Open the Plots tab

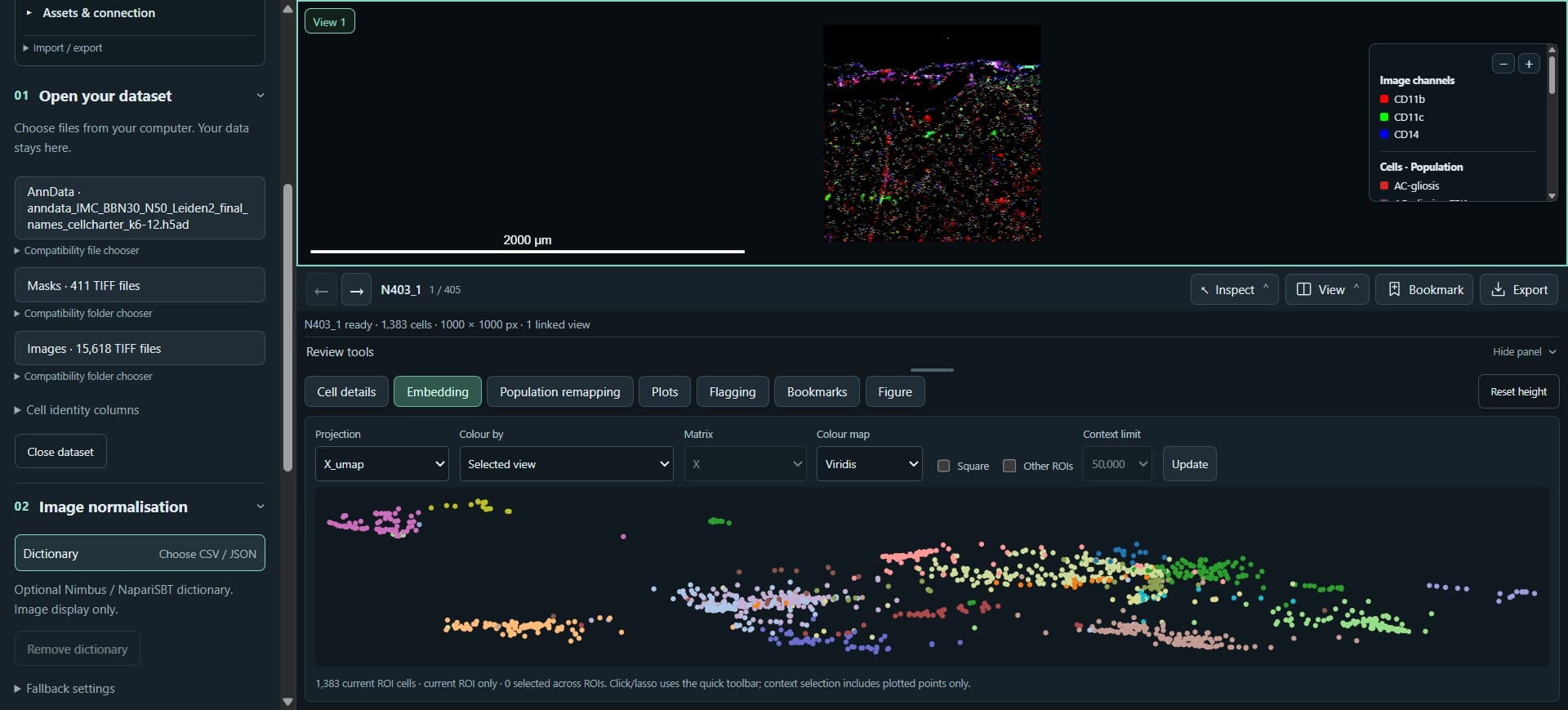(x=665, y=392)
